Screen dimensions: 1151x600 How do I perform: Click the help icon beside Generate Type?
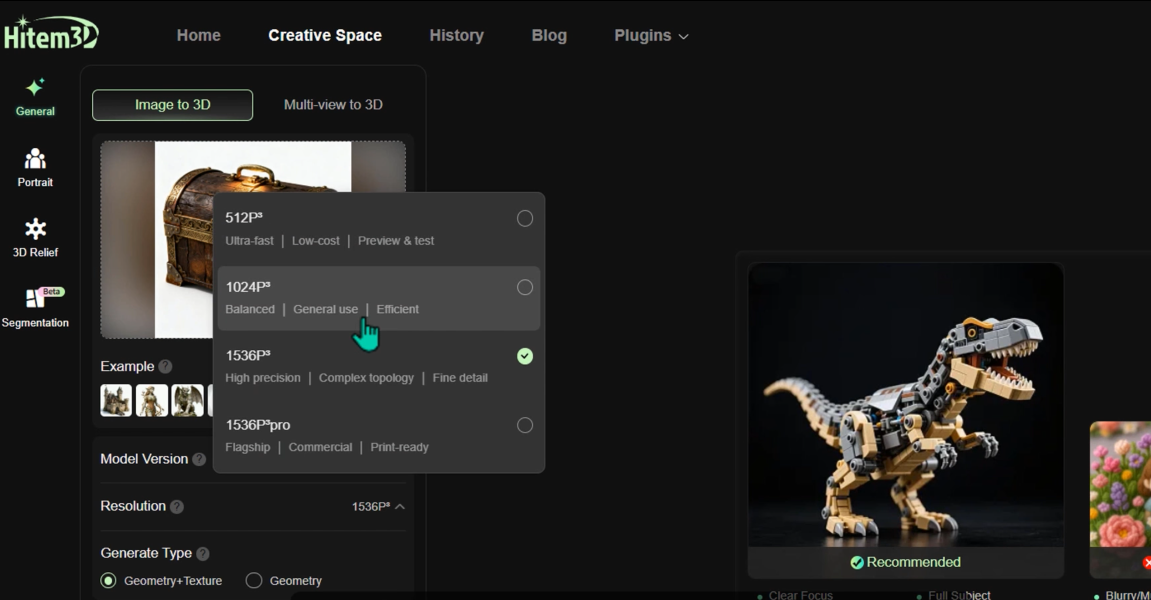[203, 554]
